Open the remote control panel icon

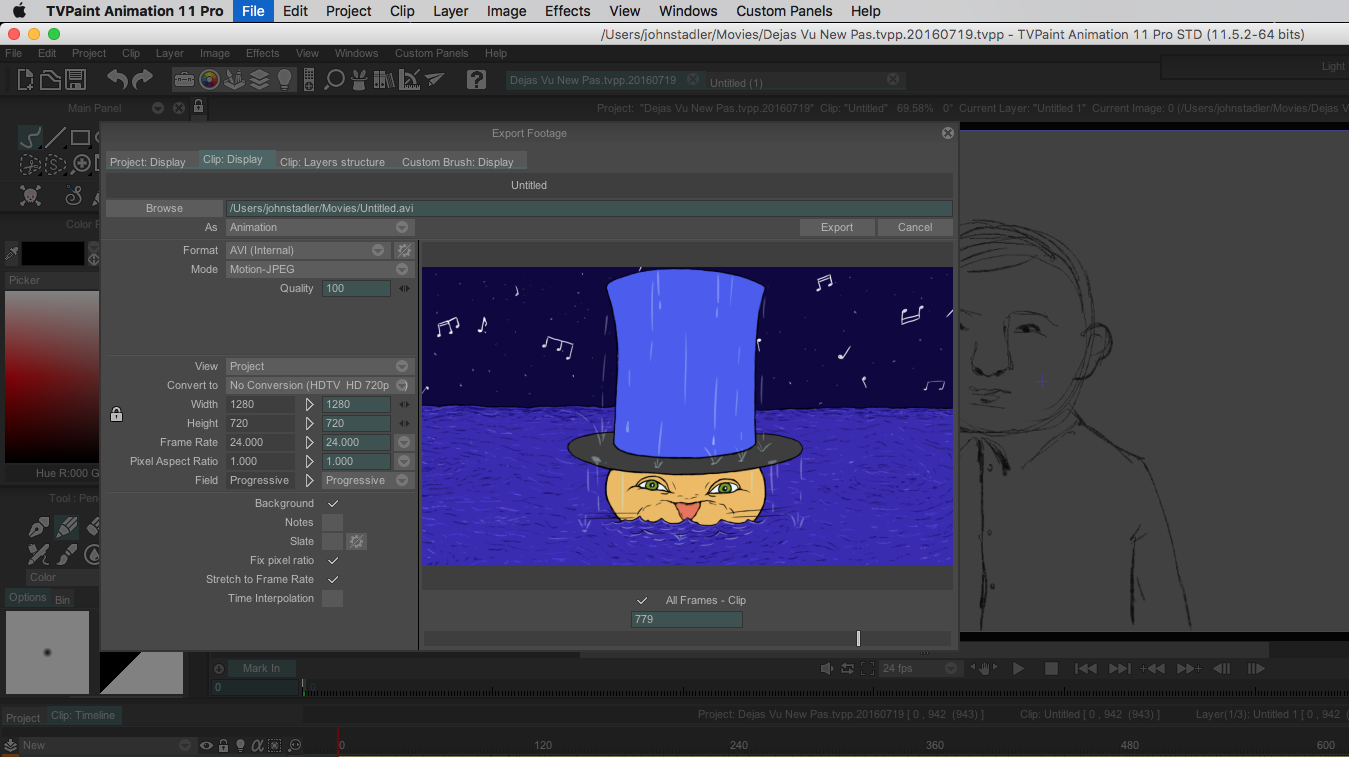(309, 79)
